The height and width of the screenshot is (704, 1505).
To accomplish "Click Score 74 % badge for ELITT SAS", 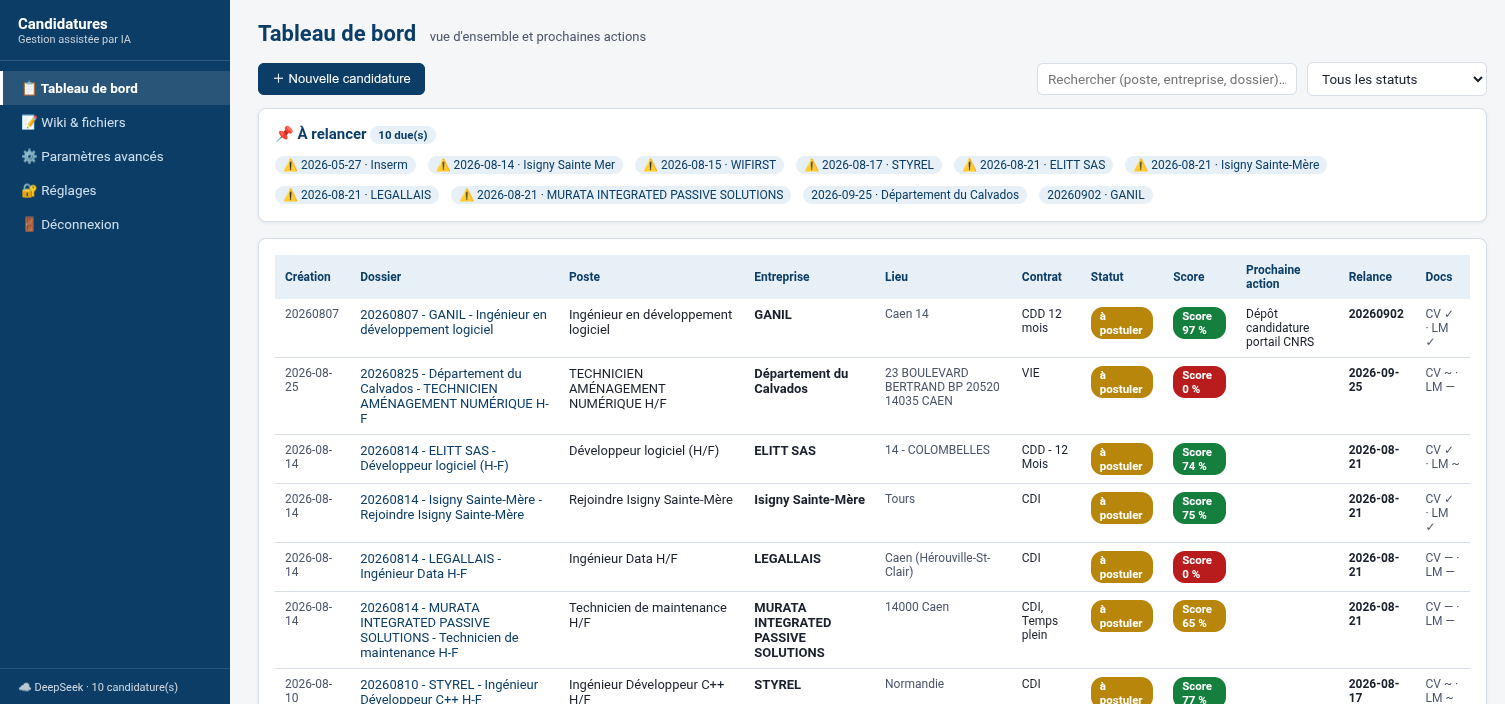I will point(1199,459).
